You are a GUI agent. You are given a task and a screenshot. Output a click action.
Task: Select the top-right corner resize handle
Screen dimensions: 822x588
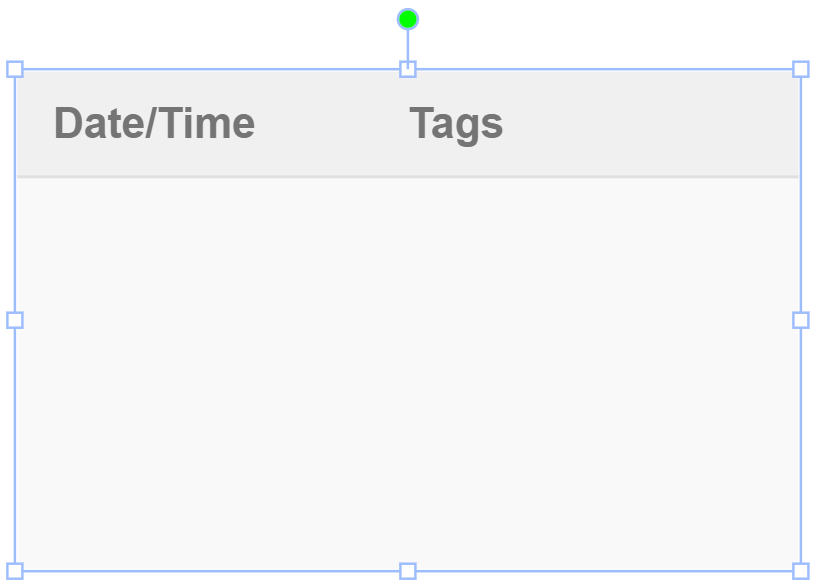[801, 69]
